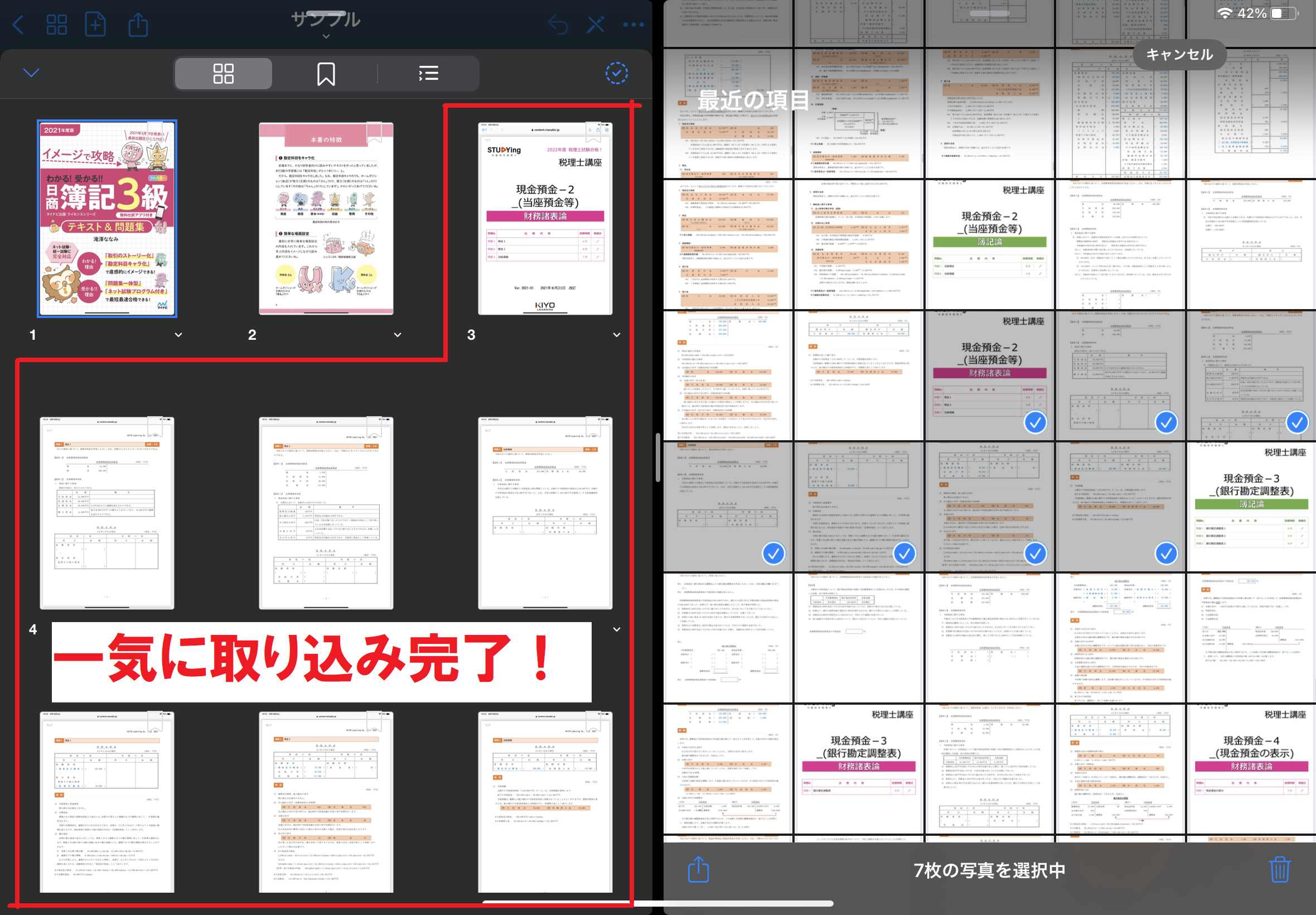This screenshot has width=1316, height=915.
Task: Deselect the checked 現金預金-2 財務諸表論 photo
Action: tap(1035, 422)
